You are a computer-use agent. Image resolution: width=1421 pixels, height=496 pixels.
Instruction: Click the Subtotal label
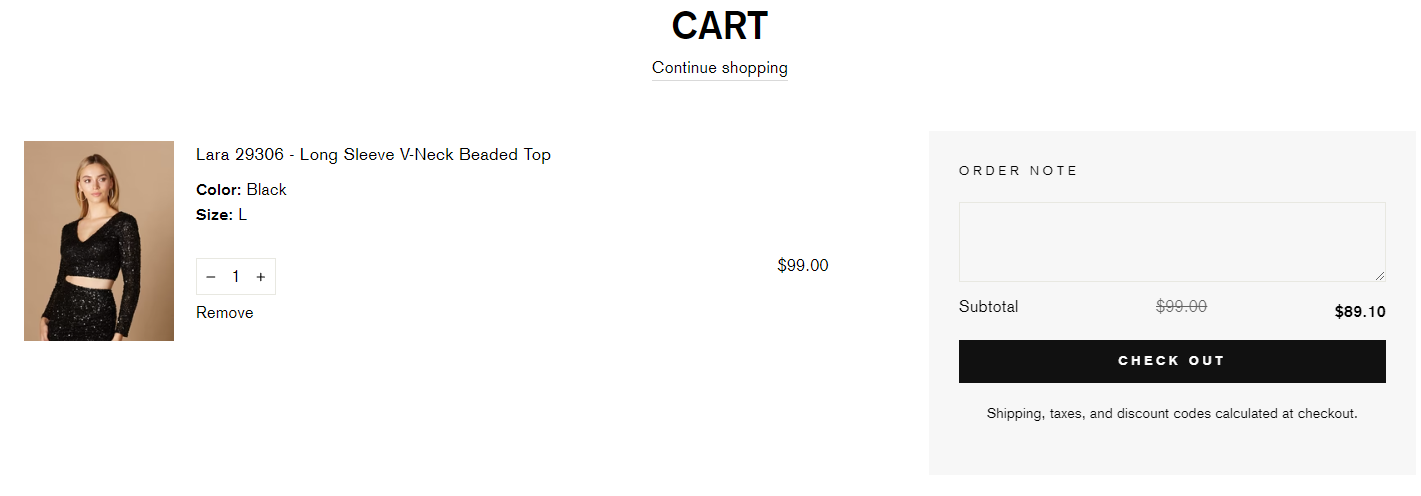click(x=988, y=307)
